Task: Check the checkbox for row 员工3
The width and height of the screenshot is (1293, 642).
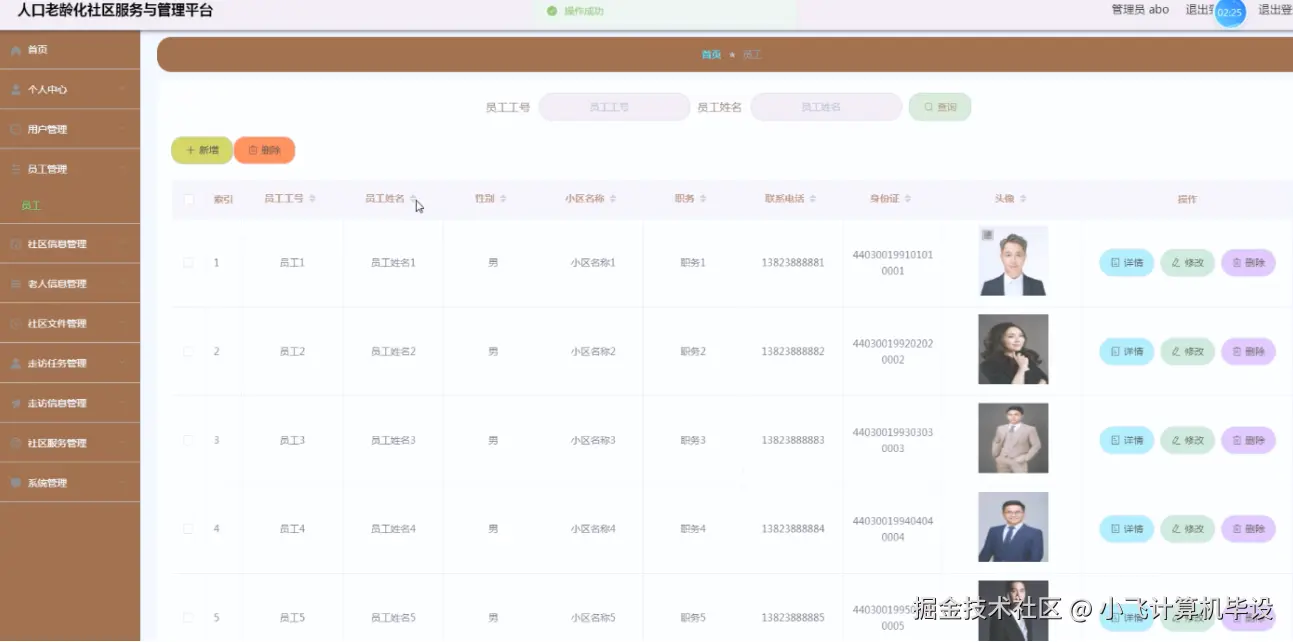Action: (x=188, y=440)
